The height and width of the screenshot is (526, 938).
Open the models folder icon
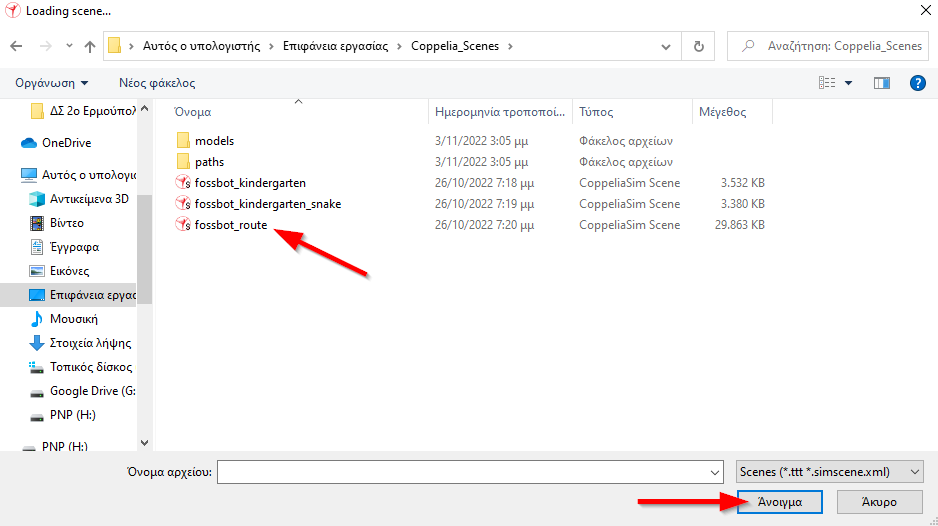coord(182,141)
